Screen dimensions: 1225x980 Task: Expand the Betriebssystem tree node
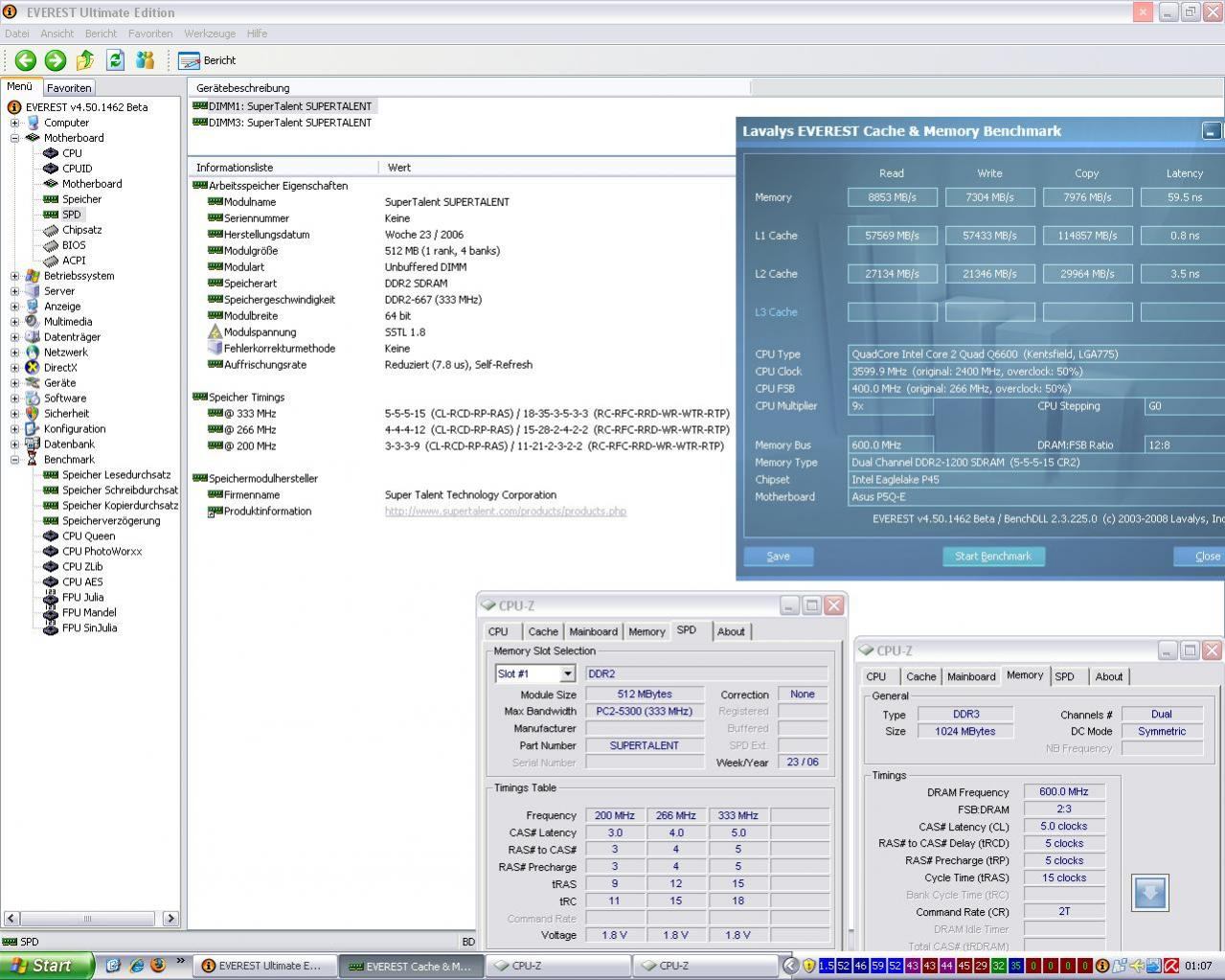pos(14,276)
